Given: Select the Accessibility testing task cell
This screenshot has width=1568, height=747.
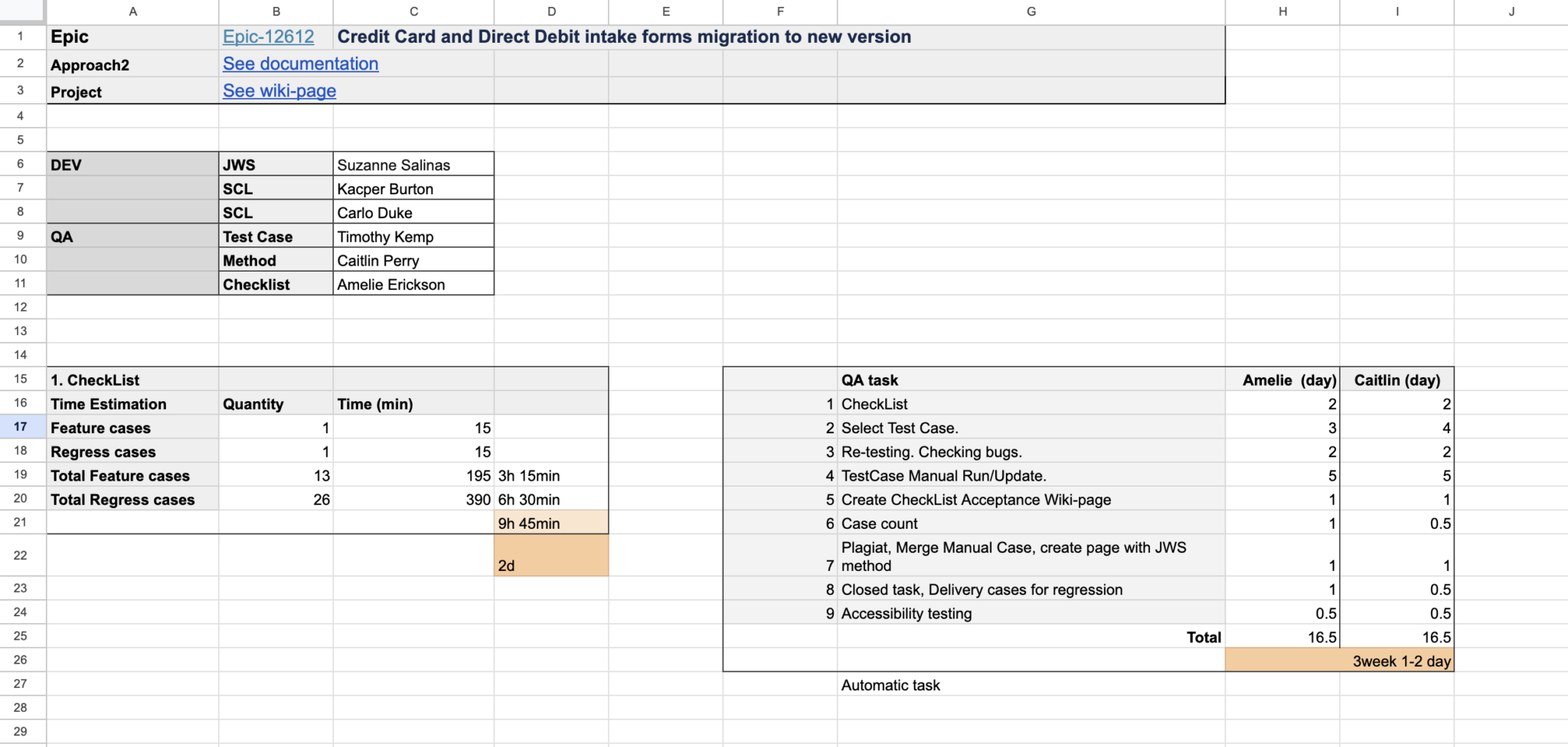Looking at the screenshot, I should point(1031,614).
